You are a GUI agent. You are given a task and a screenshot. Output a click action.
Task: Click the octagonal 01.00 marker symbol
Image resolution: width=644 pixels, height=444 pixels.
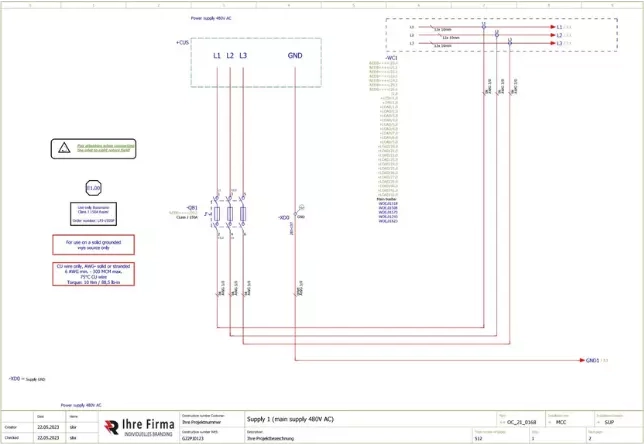click(93, 188)
